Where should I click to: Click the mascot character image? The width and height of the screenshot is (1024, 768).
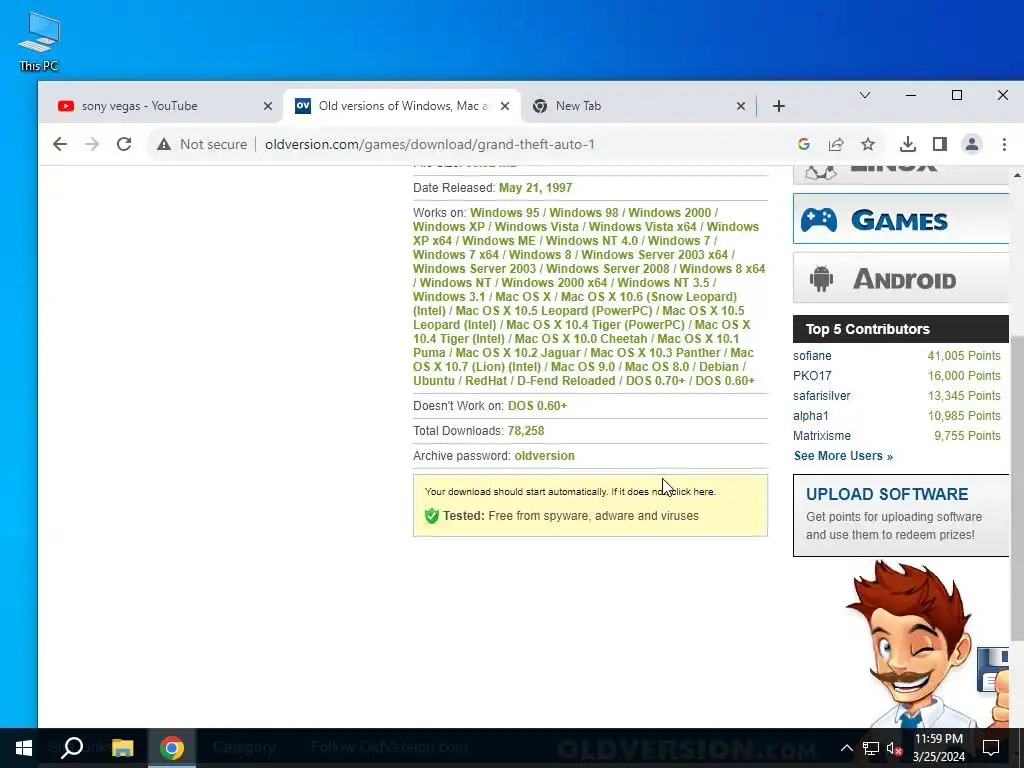tap(927, 643)
